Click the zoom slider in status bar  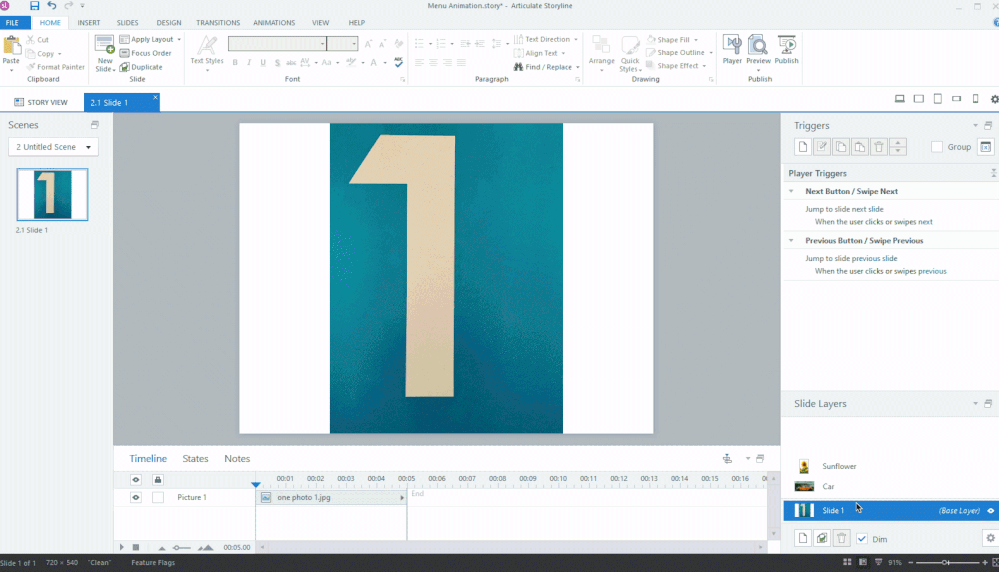pos(945,564)
